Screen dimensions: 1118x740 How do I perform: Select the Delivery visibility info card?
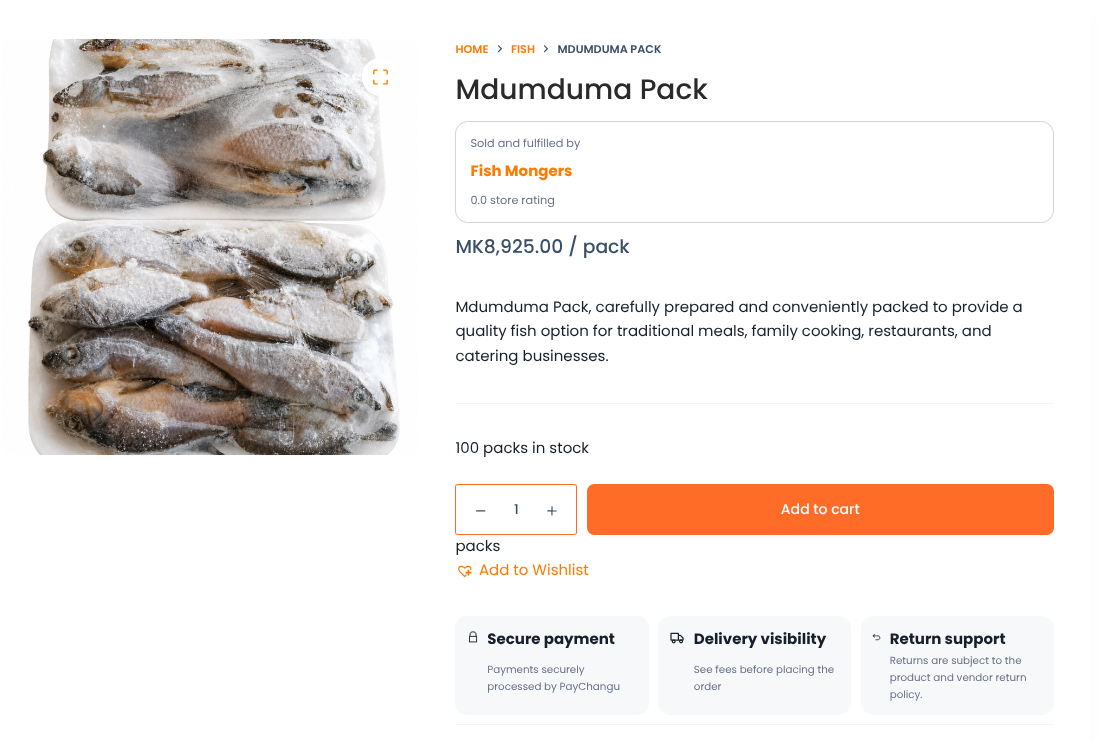(754, 665)
